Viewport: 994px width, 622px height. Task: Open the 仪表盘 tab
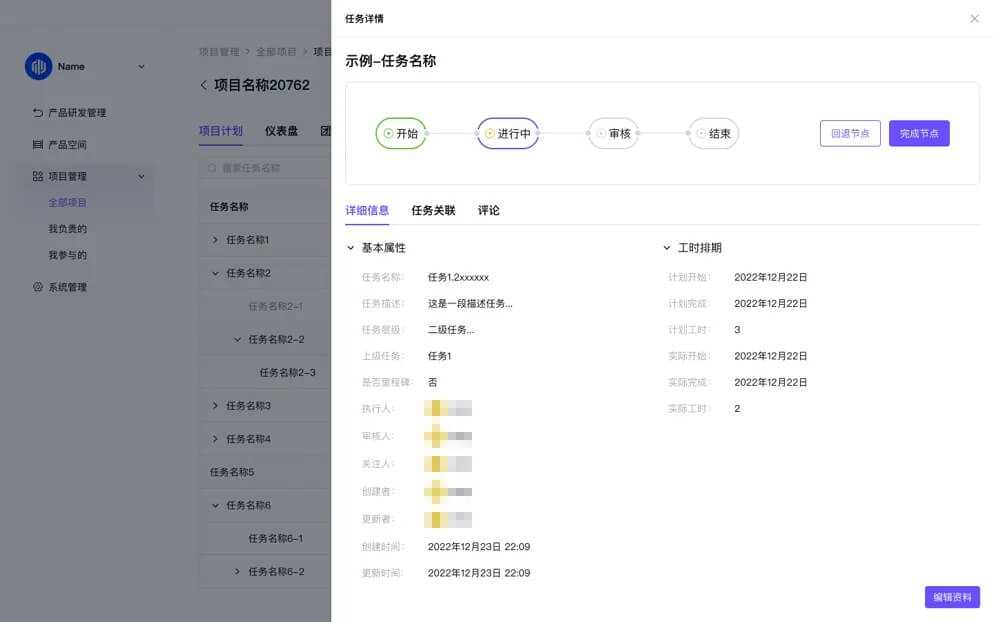click(281, 130)
